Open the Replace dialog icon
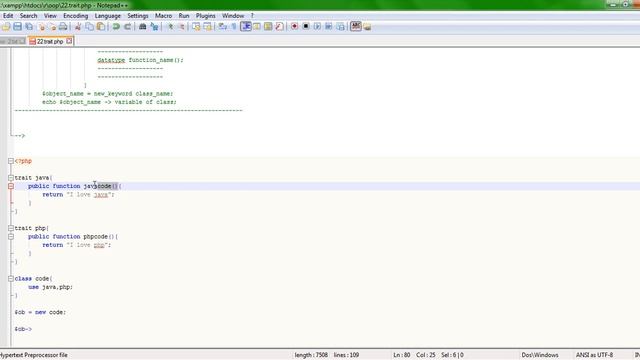Image resolution: width=640 pixels, height=360 pixels. point(154,27)
